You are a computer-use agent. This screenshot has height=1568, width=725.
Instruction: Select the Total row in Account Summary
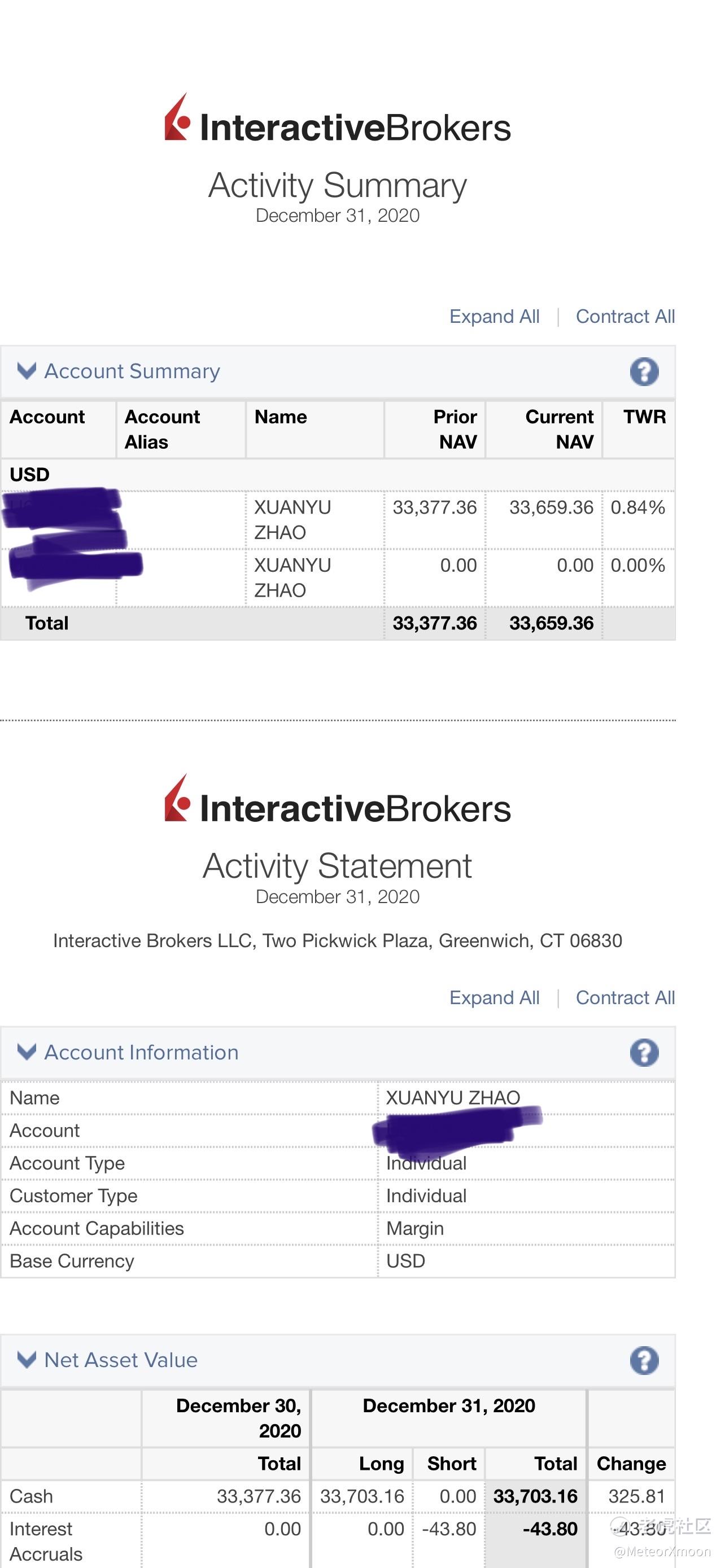coord(338,623)
